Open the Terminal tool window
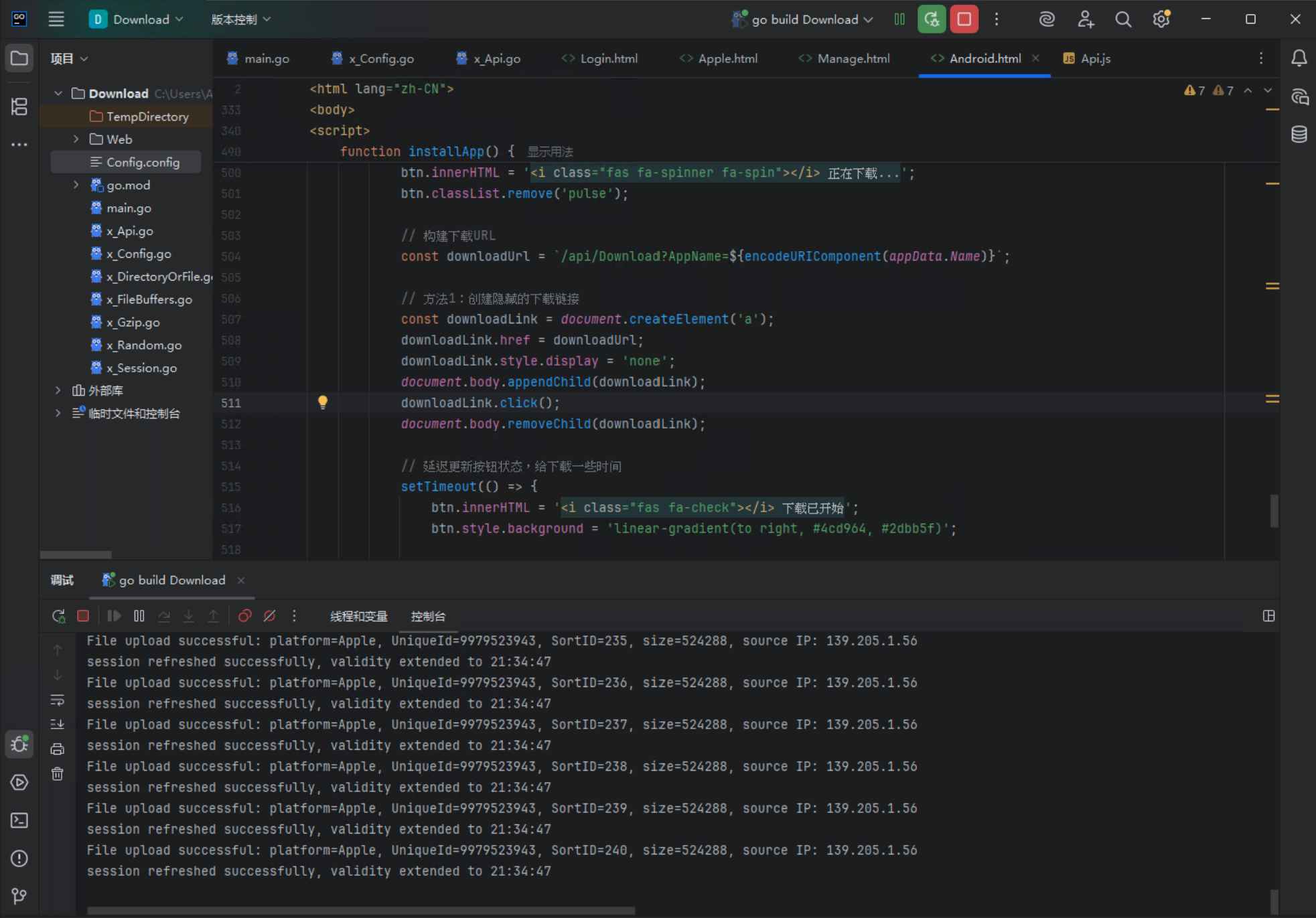Viewport: 1316px width, 918px height. pos(19,820)
